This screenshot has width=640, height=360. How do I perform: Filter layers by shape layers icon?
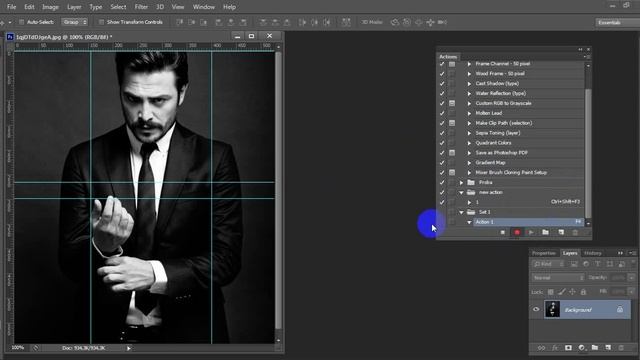click(x=609, y=264)
